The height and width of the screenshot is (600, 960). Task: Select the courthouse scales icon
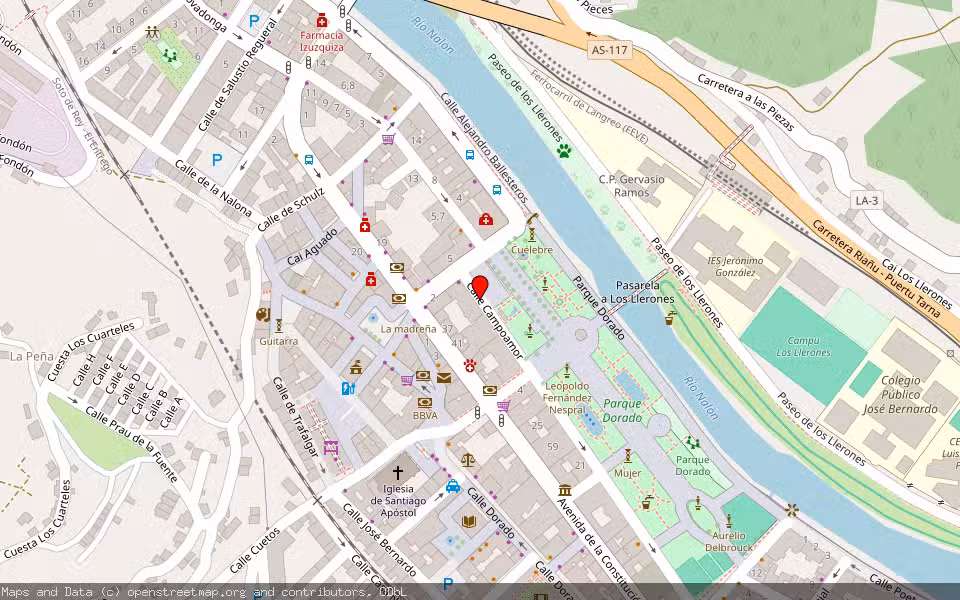click(x=468, y=460)
